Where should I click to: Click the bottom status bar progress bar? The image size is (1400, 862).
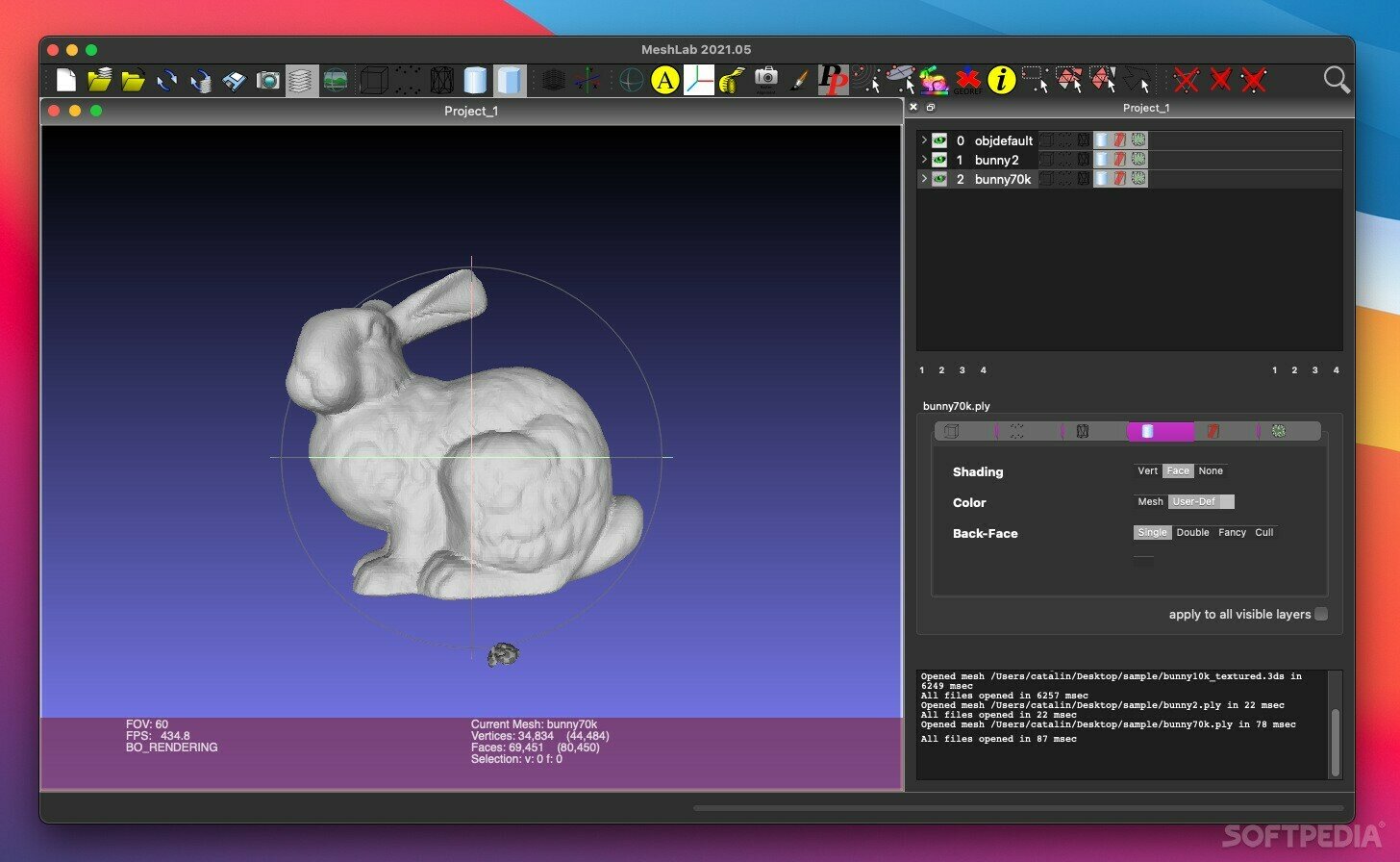(1018, 808)
